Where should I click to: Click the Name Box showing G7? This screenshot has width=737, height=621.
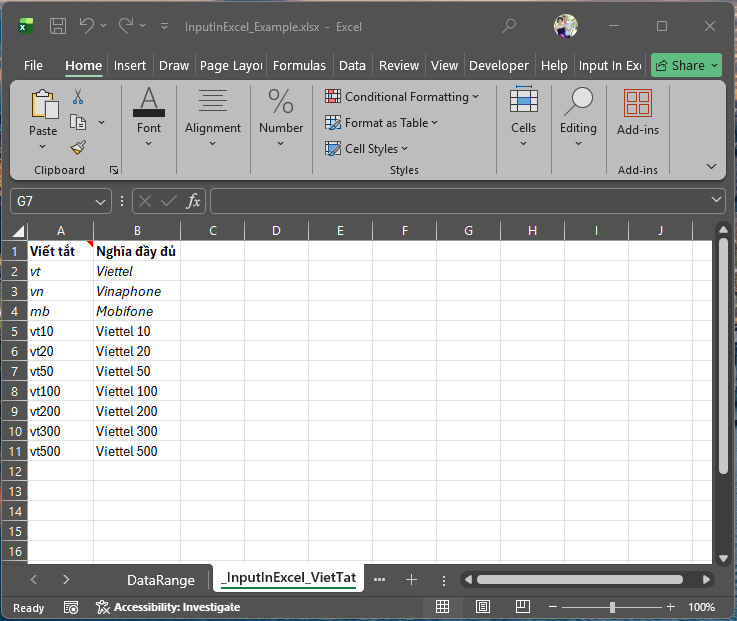(x=53, y=201)
